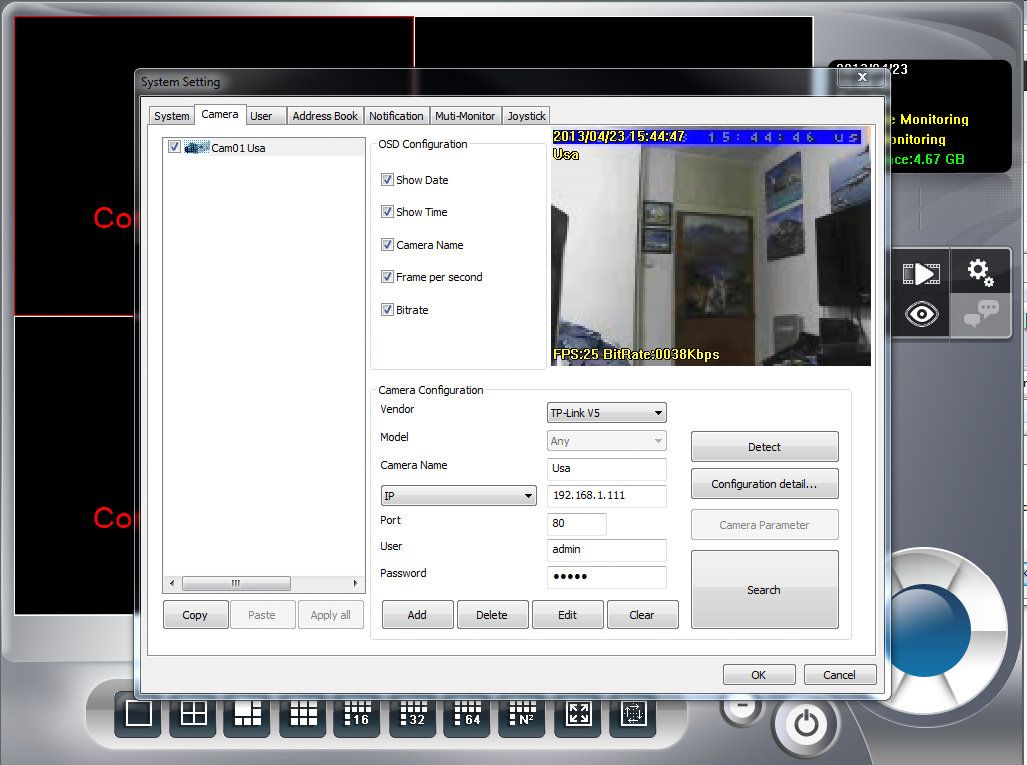Click the camera list horizontal scrollbar
Image resolution: width=1027 pixels, height=765 pixels.
tap(236, 583)
